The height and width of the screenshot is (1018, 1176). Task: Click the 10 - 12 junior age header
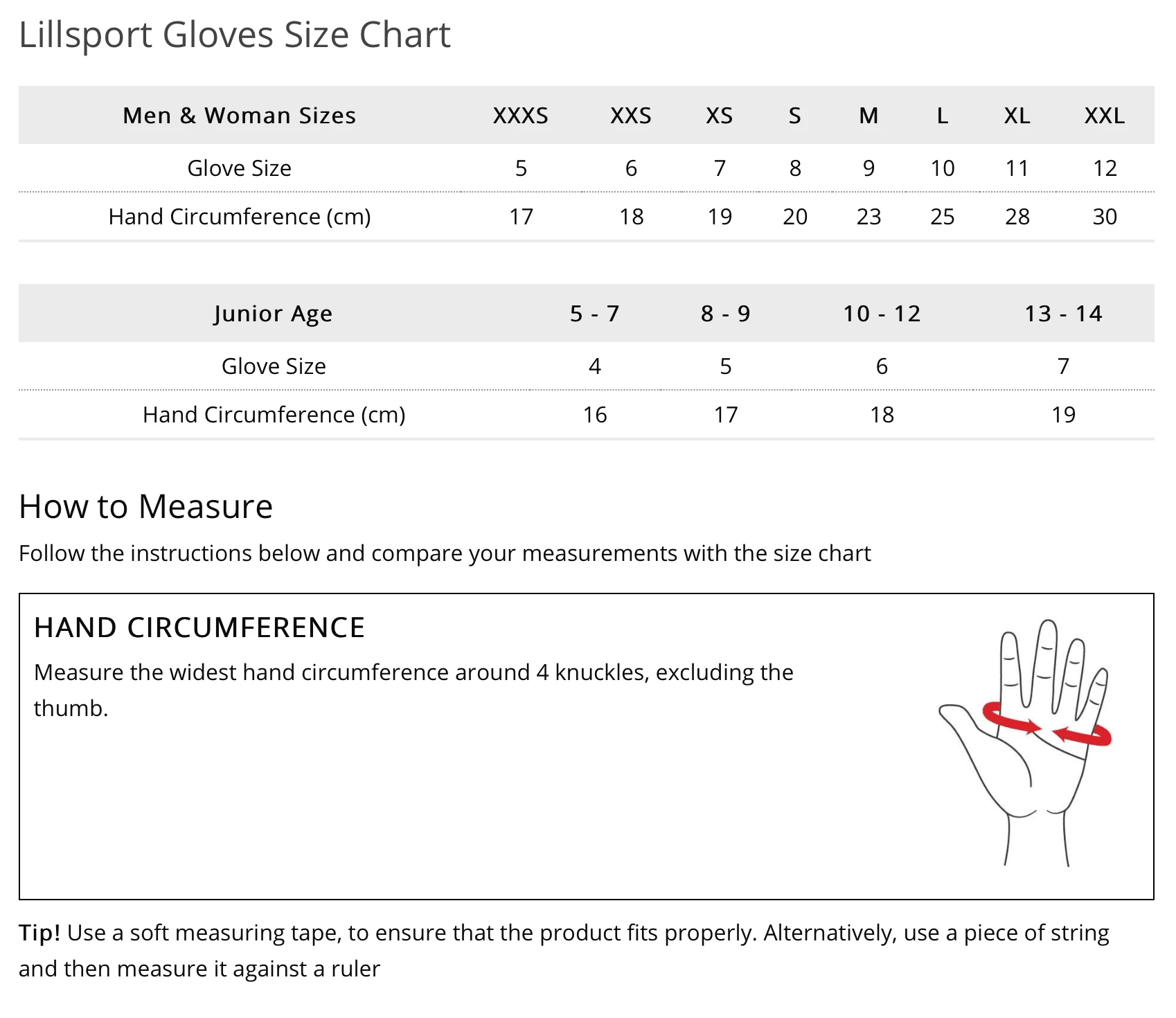[882, 314]
